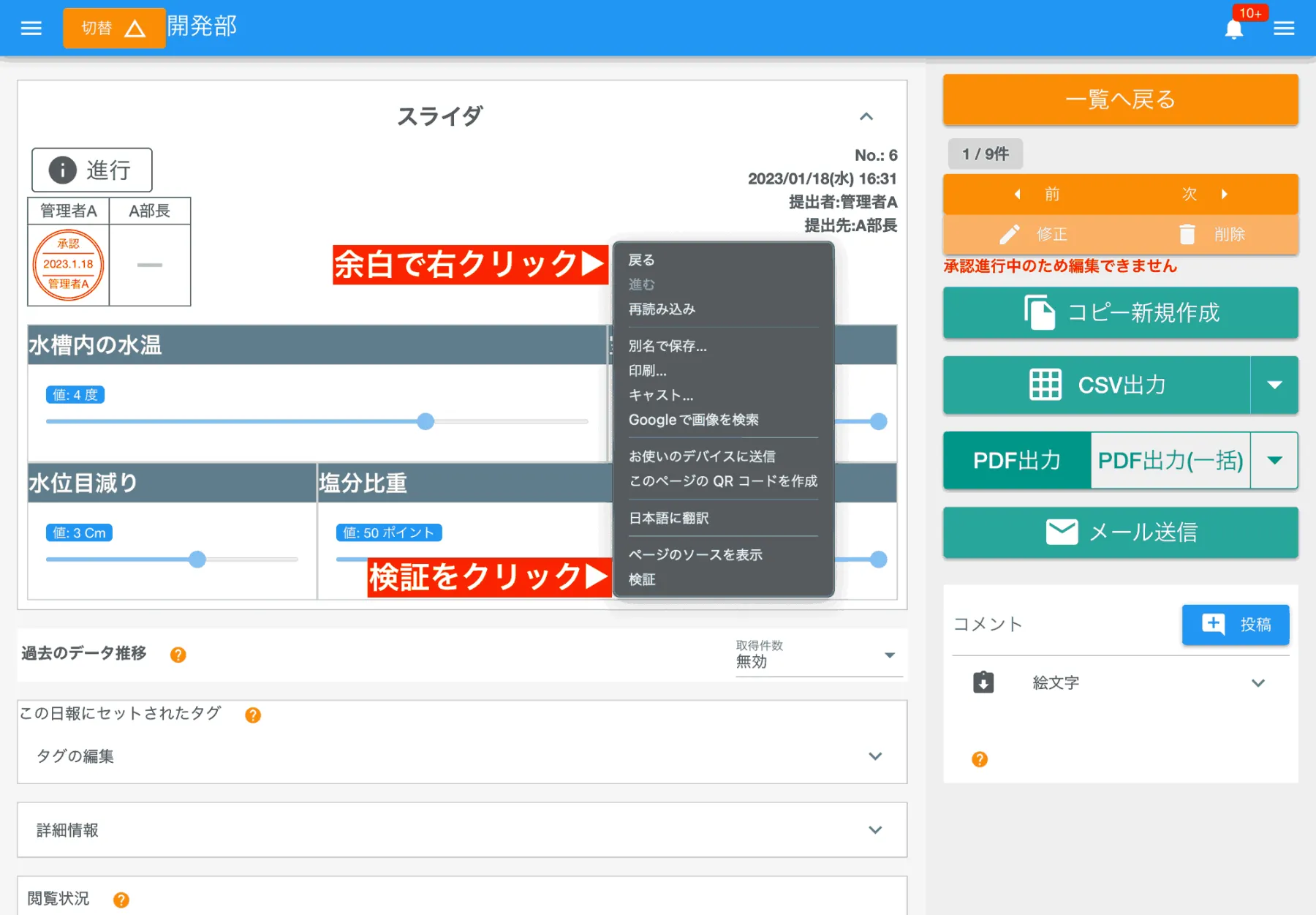Click the 一覧へ戻る button

click(1120, 99)
